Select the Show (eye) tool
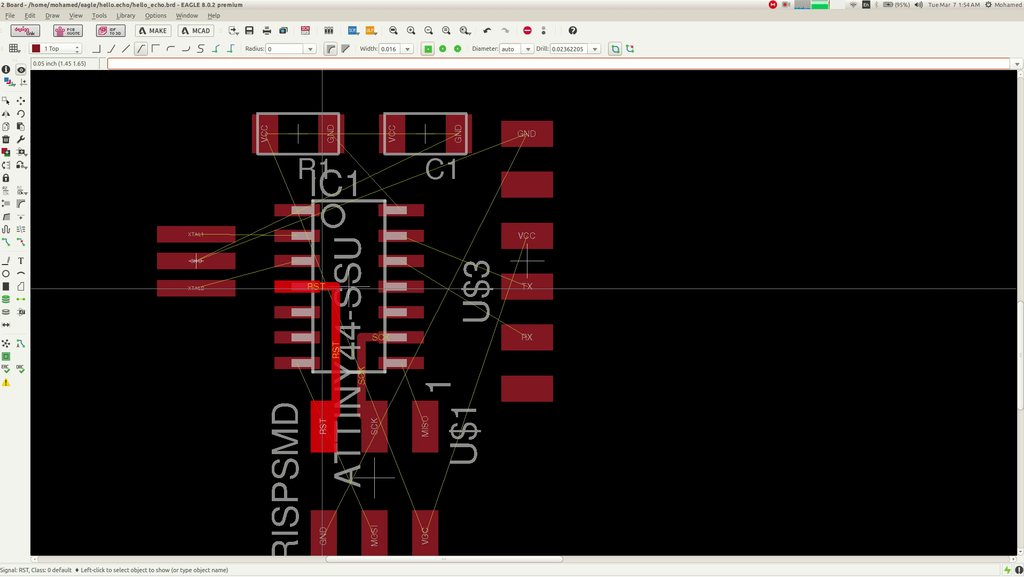 [x=21, y=69]
